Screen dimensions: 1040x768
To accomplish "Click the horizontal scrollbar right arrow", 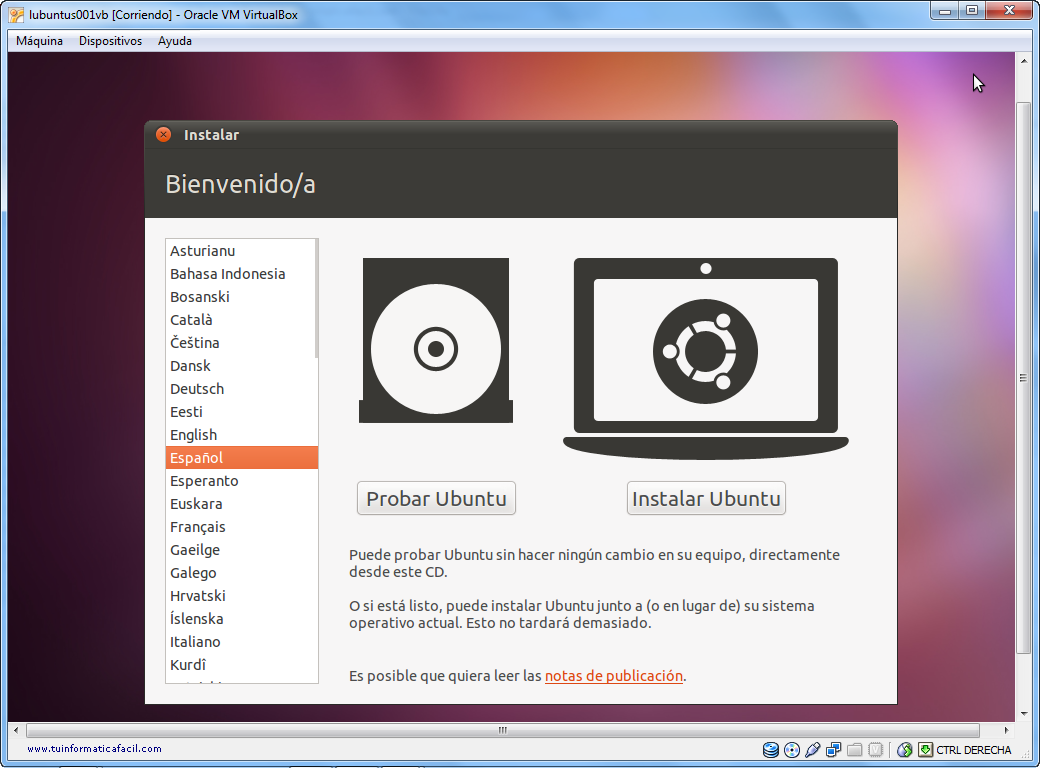I will (x=1006, y=730).
